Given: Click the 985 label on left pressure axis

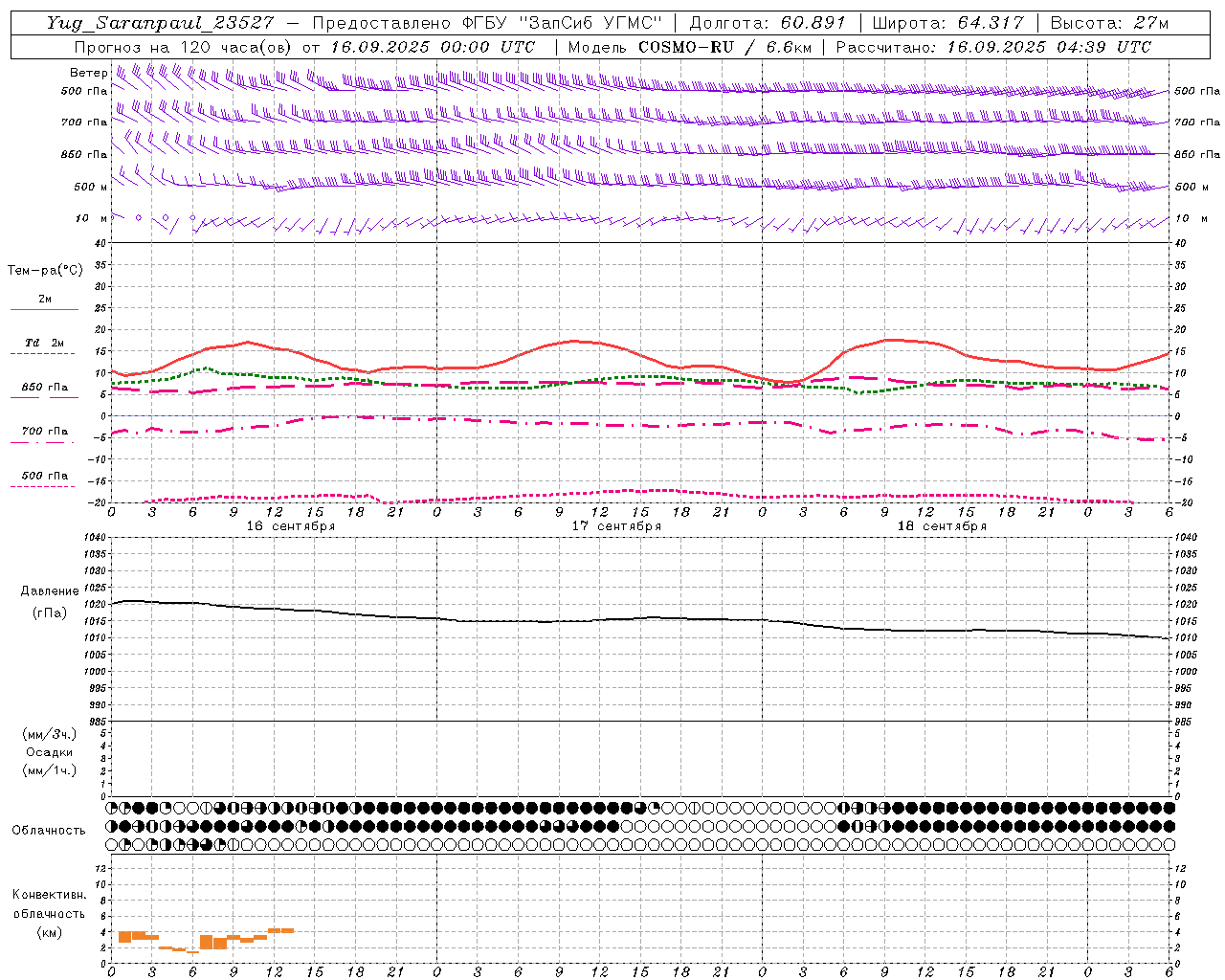Looking at the screenshot, I should pos(97,722).
